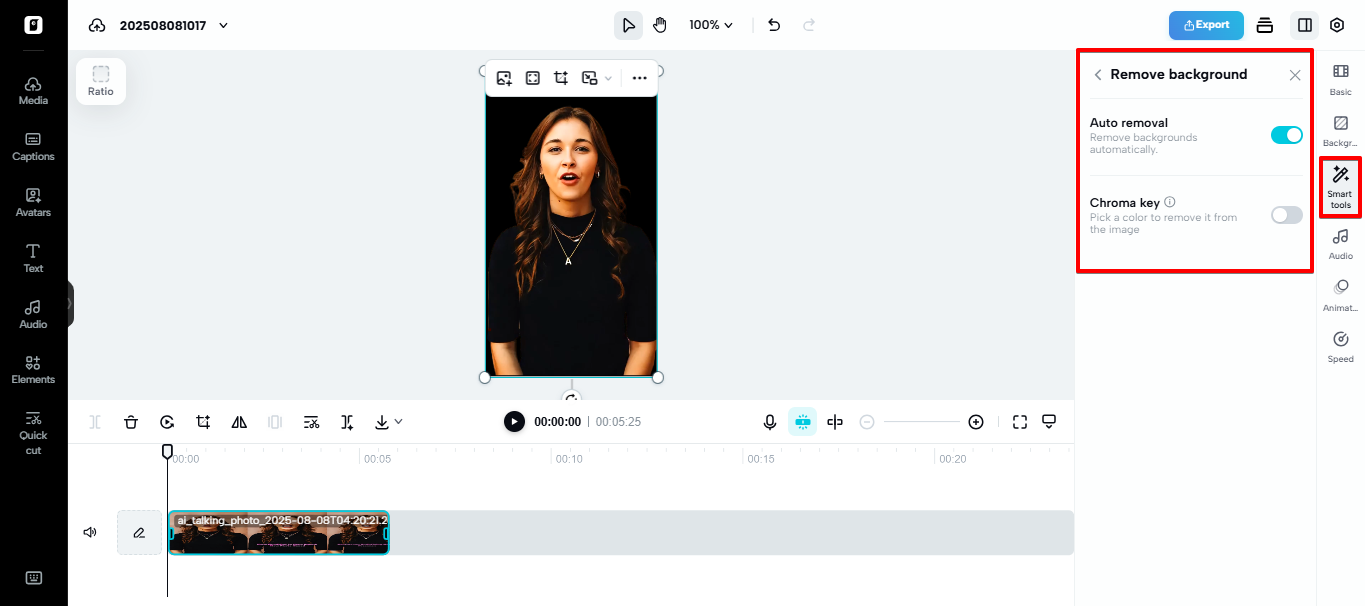Switch to the right-side Audio tab
Image resolution: width=1366 pixels, height=606 pixels.
pyautogui.click(x=1341, y=244)
